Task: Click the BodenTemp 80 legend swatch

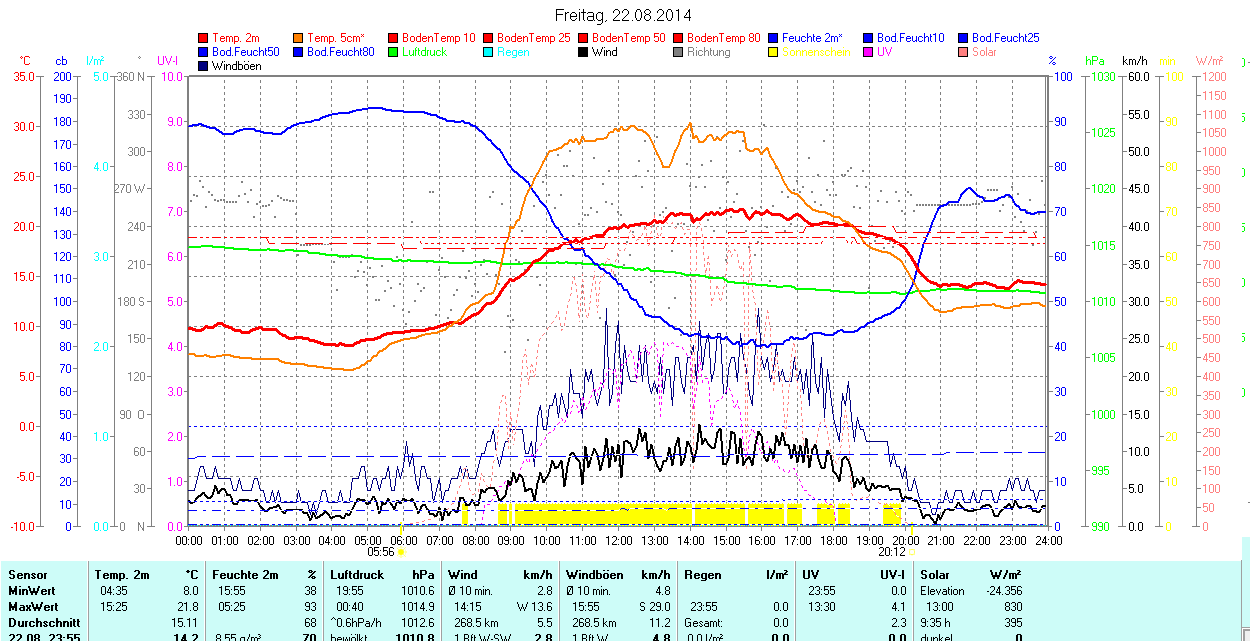Action: click(x=678, y=38)
